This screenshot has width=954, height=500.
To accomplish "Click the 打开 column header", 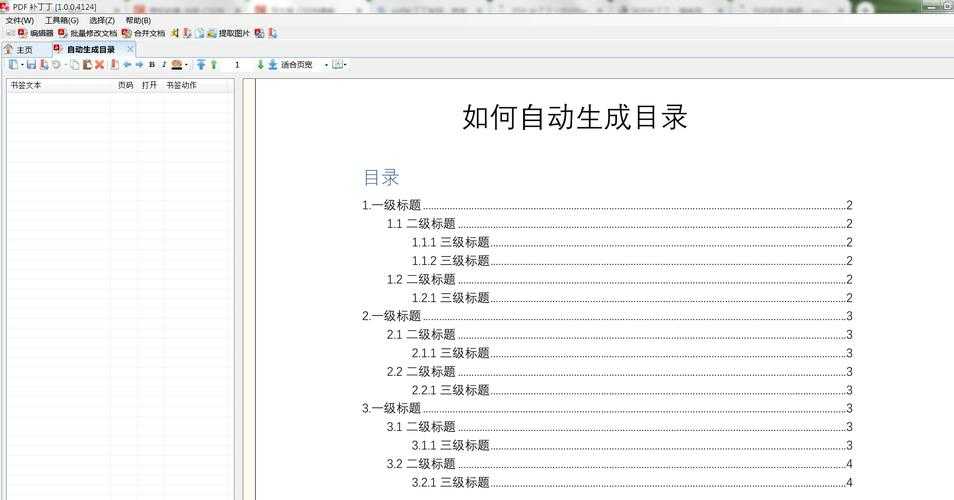I will point(149,85).
